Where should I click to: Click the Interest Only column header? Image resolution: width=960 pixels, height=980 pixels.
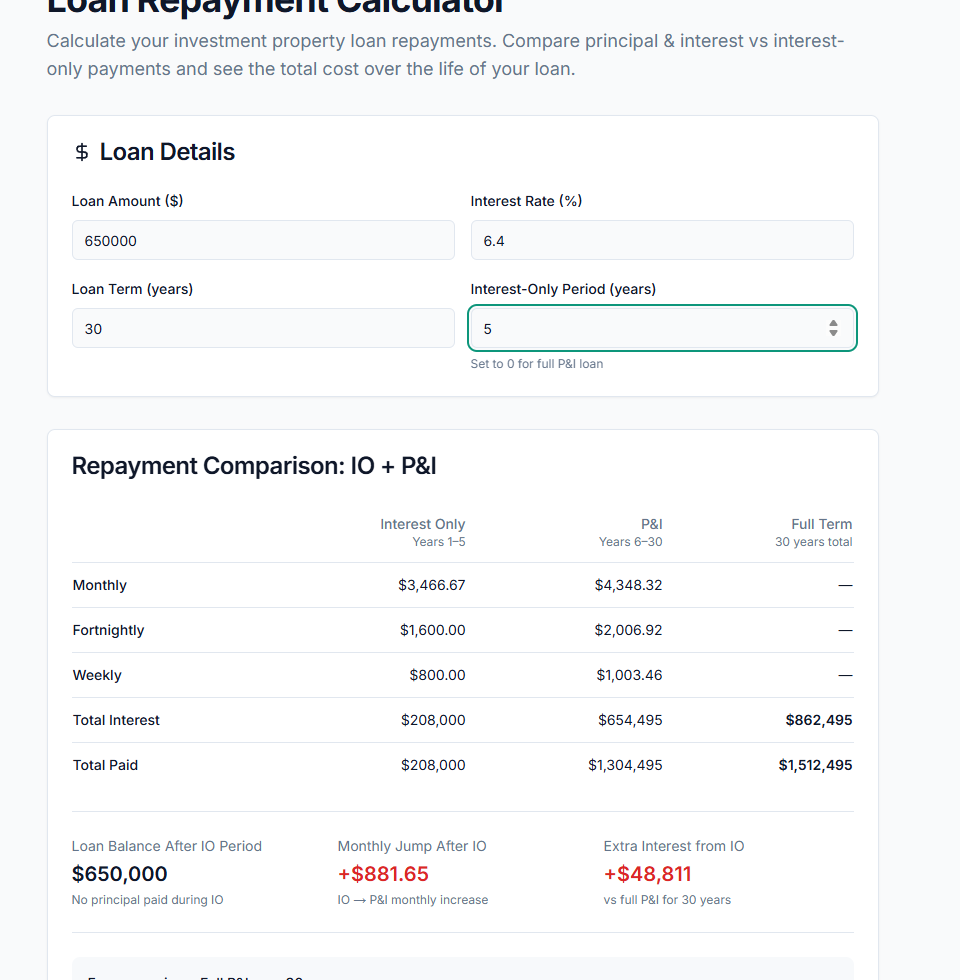coord(422,524)
